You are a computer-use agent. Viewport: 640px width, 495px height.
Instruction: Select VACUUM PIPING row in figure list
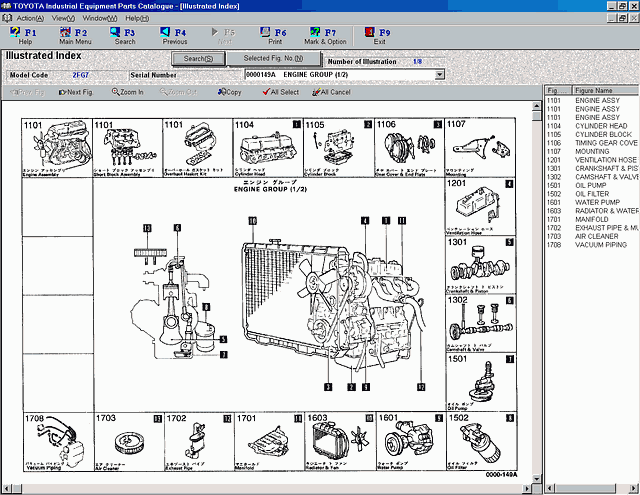pyautogui.click(x=592, y=245)
